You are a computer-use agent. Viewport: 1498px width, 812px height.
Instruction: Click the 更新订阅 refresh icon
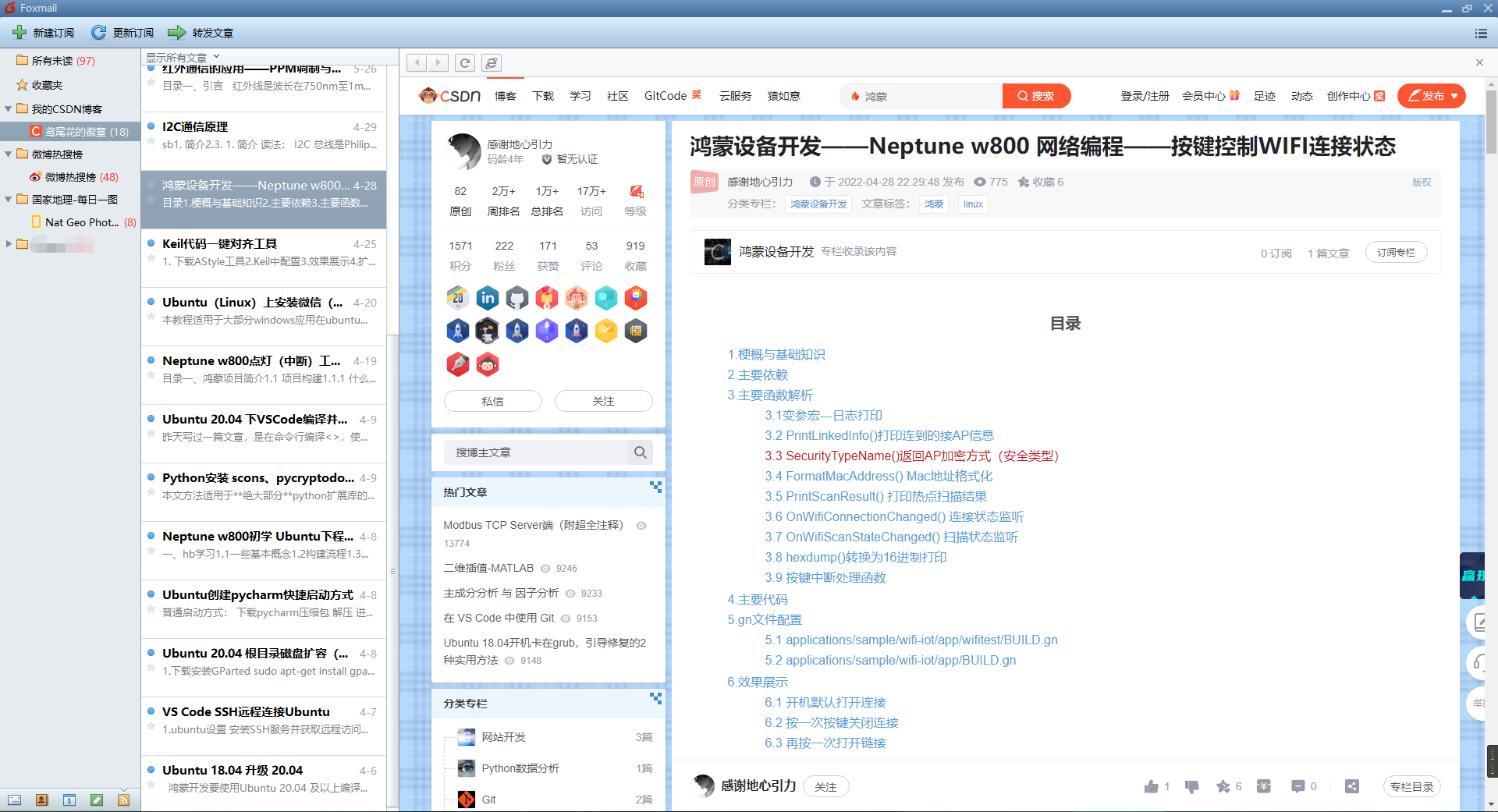99,33
